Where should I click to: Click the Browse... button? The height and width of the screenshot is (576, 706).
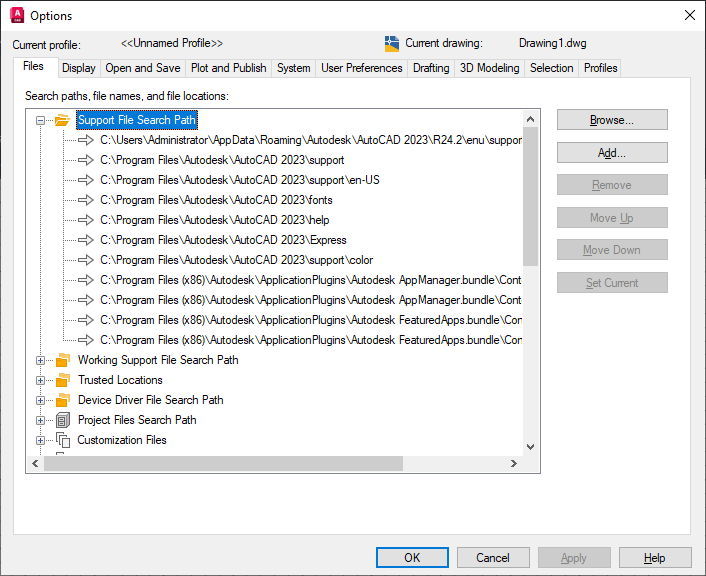(x=612, y=120)
